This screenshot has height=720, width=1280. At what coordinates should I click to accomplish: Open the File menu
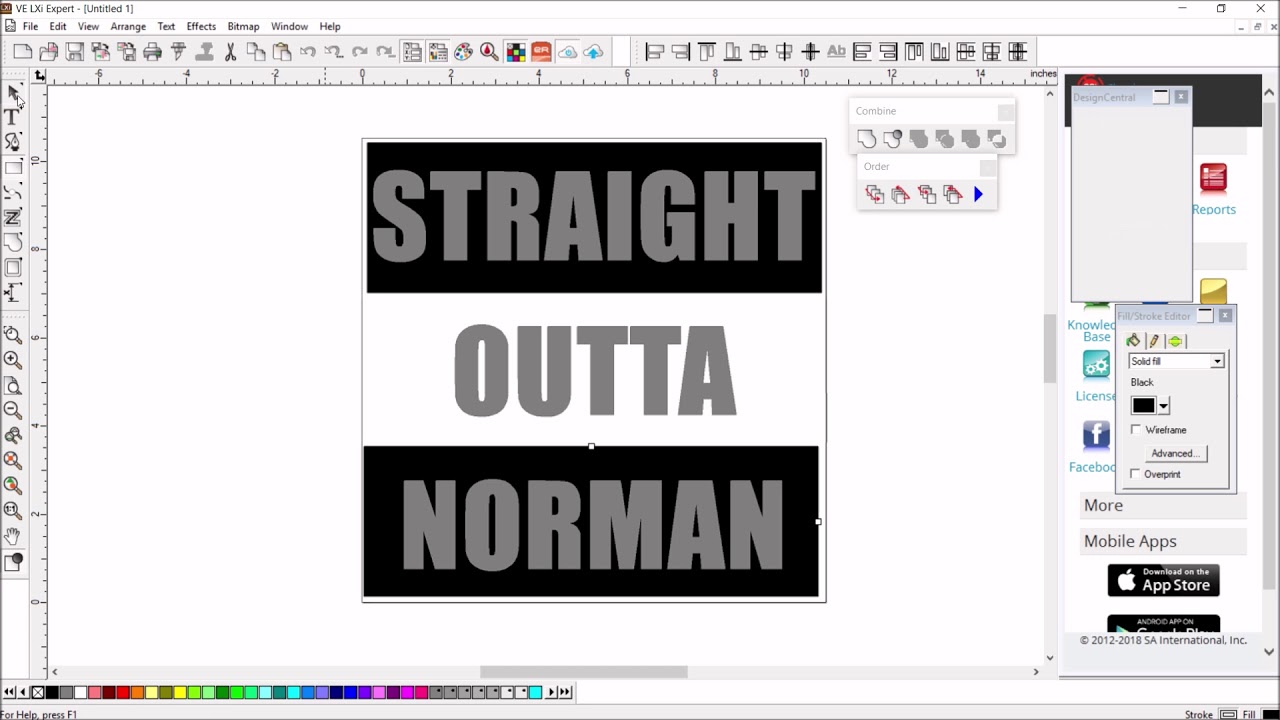point(30,26)
